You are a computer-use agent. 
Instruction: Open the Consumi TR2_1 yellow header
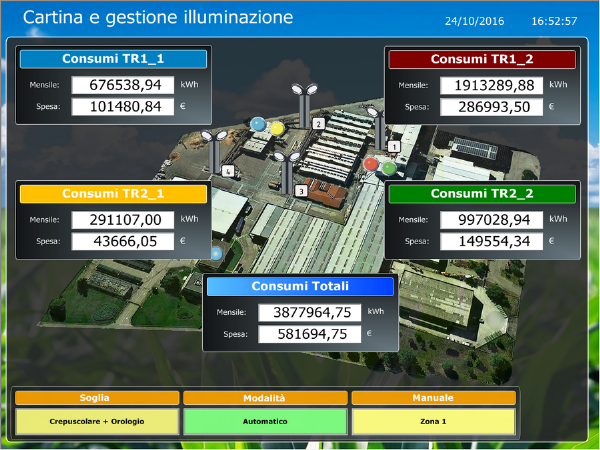(113, 194)
